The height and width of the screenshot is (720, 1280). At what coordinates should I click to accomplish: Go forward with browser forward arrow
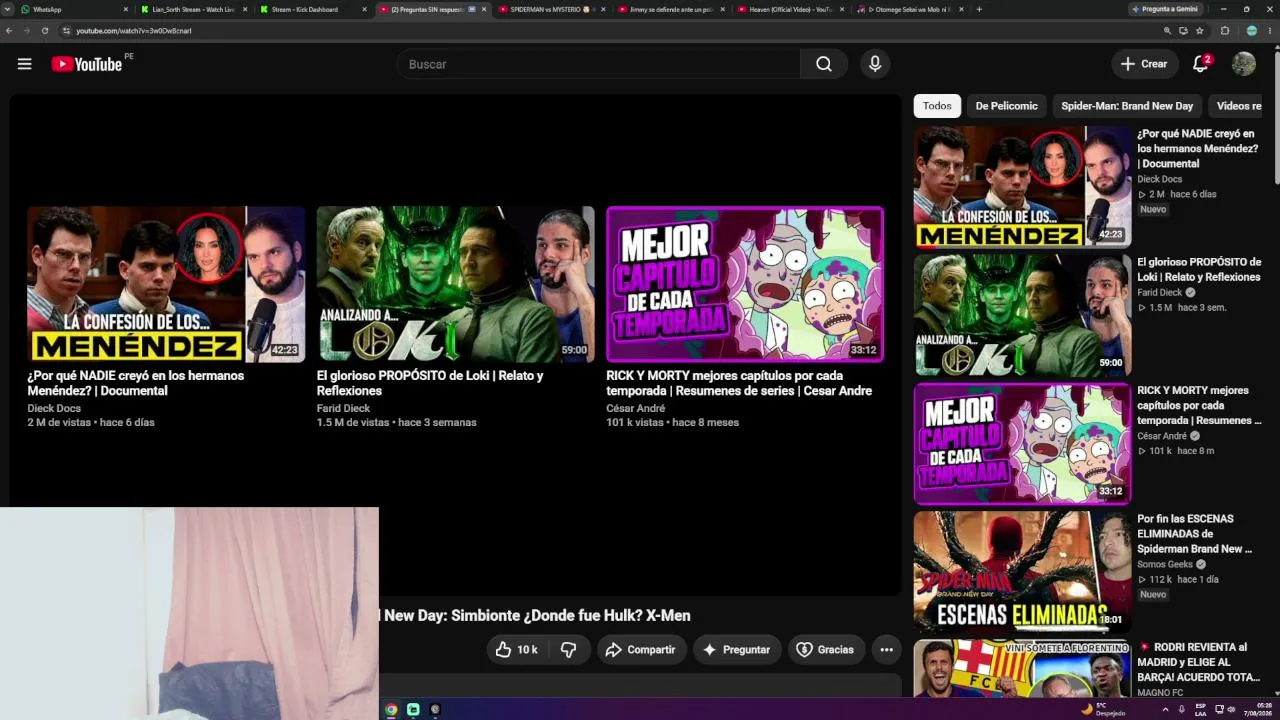click(27, 31)
